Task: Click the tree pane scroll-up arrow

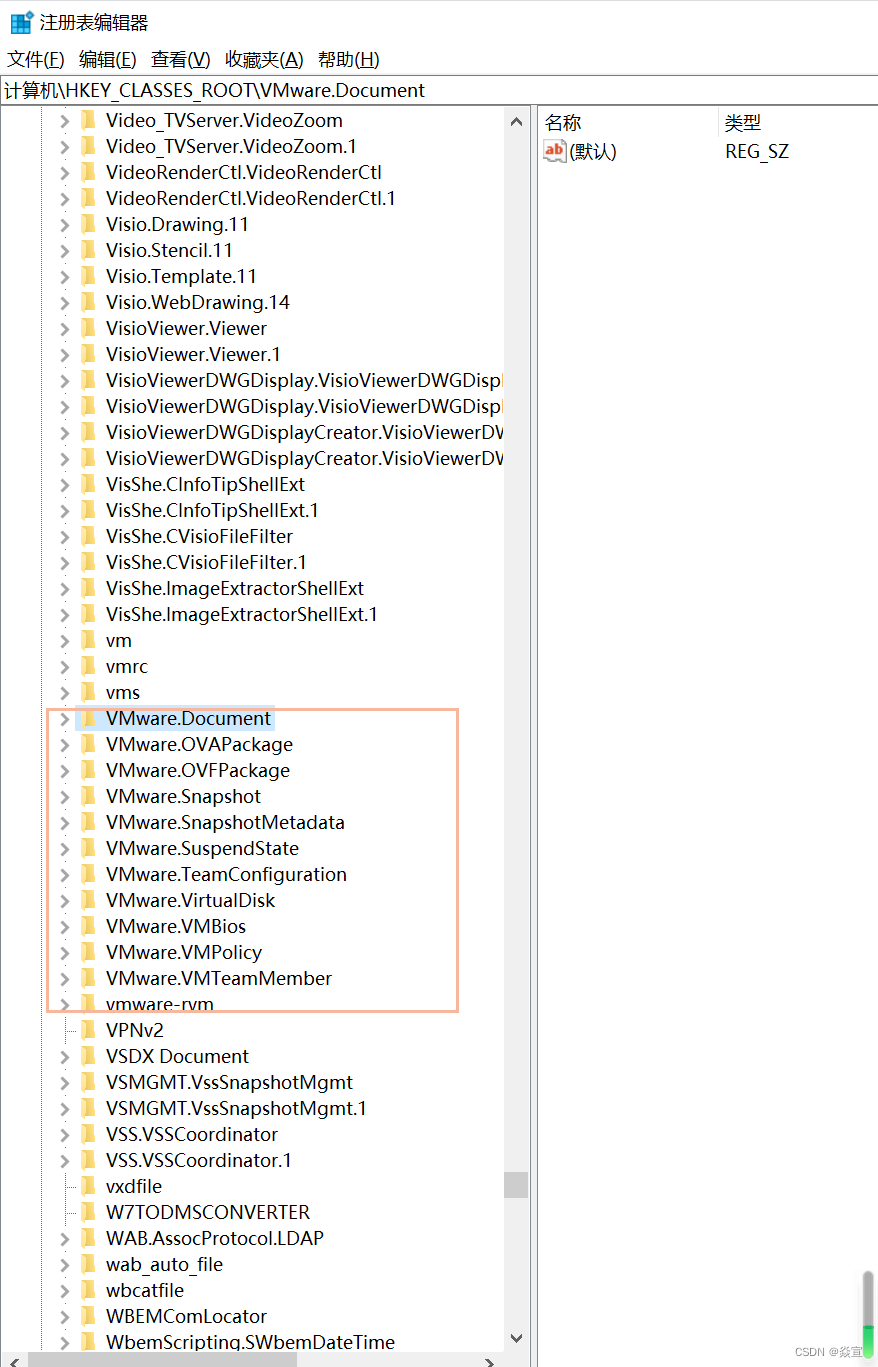Action: (516, 122)
